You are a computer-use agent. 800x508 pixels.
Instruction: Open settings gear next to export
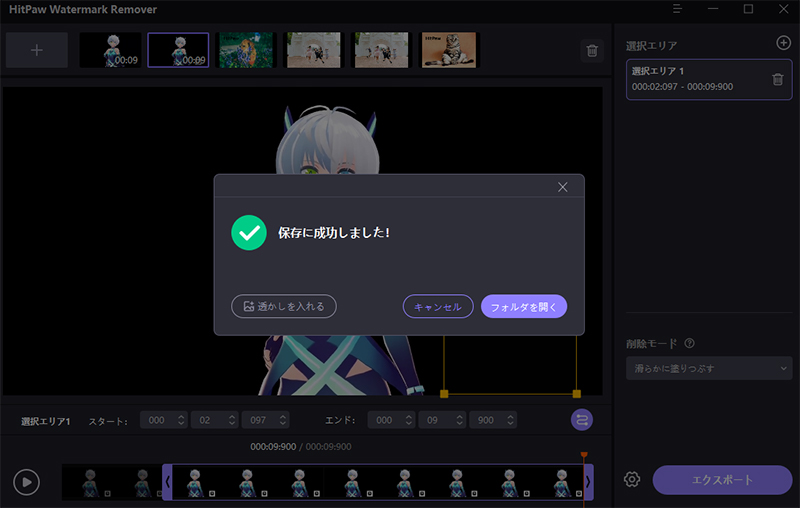pos(632,479)
